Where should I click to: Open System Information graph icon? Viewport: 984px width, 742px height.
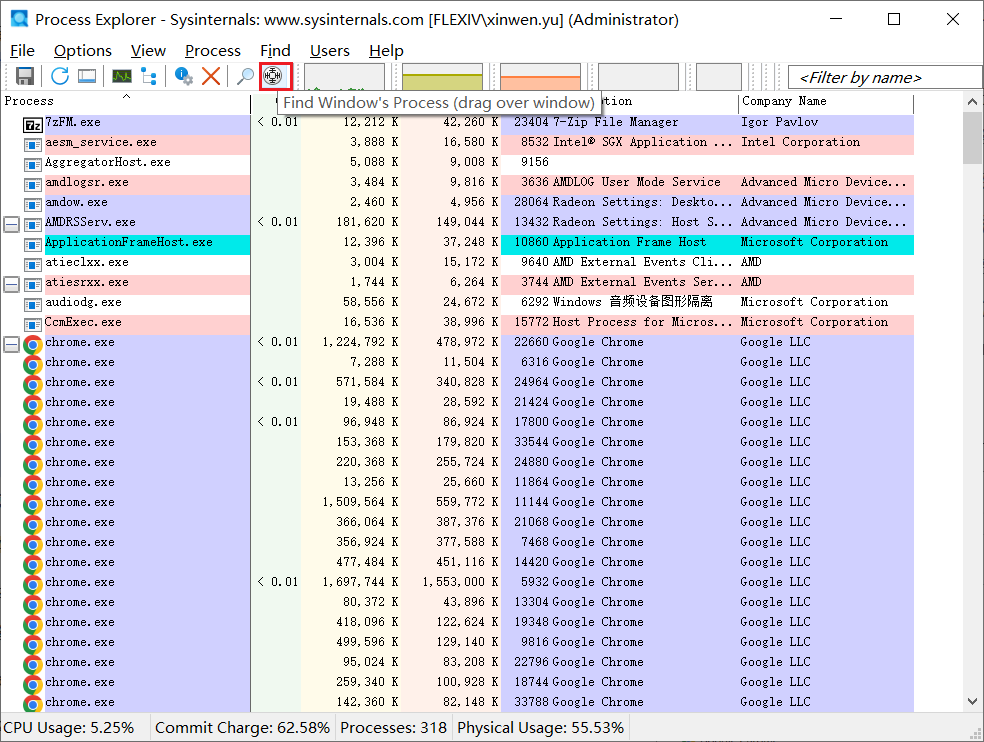[122, 76]
